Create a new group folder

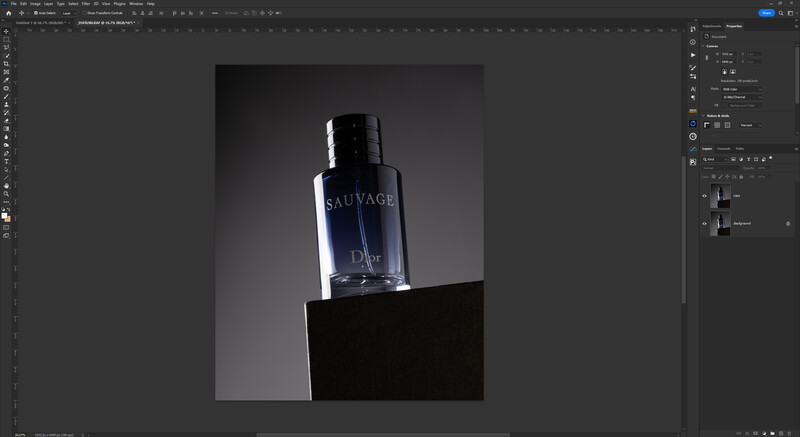(772, 433)
